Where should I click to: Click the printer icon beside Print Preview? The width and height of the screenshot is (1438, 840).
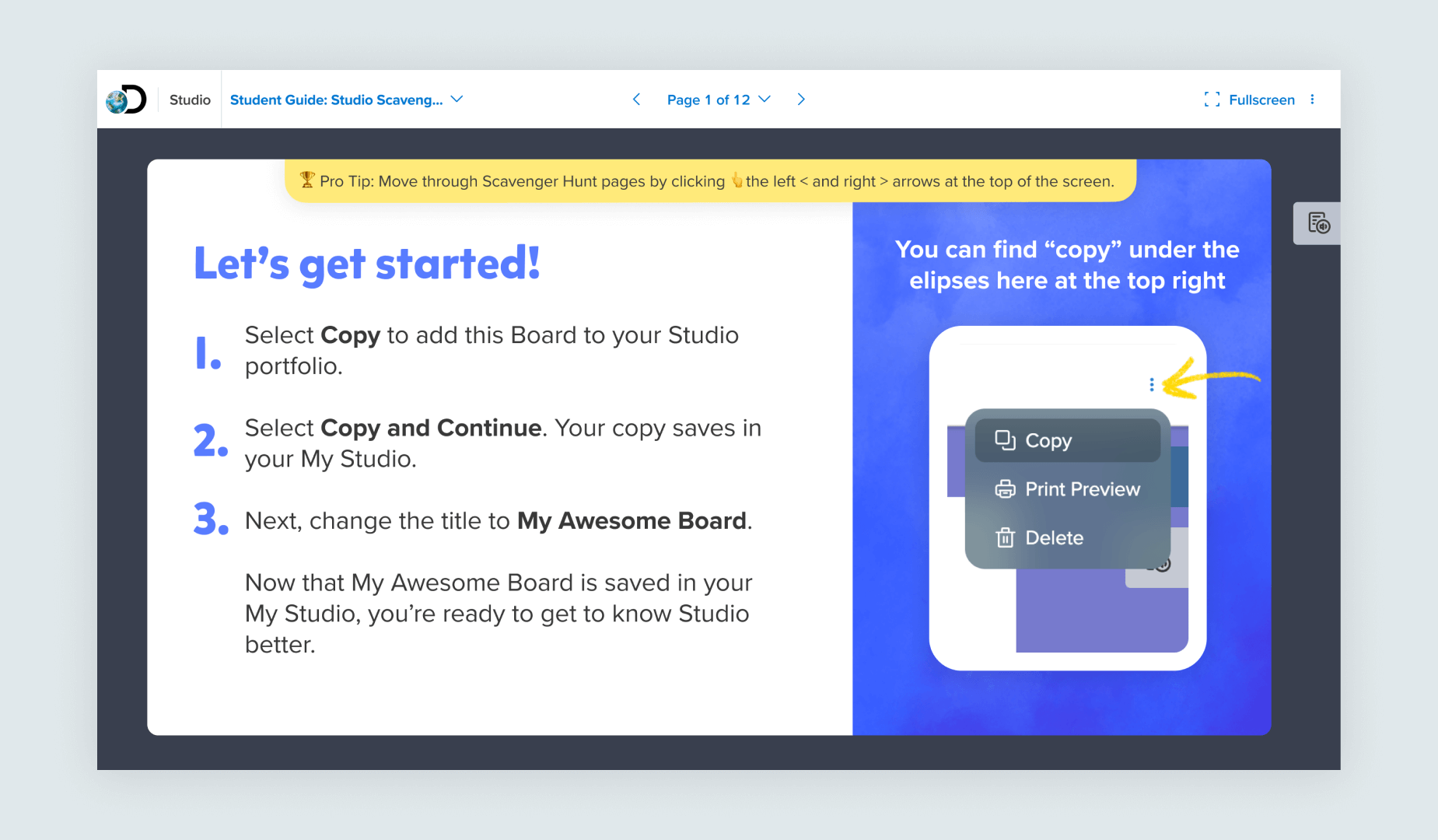(x=1005, y=489)
